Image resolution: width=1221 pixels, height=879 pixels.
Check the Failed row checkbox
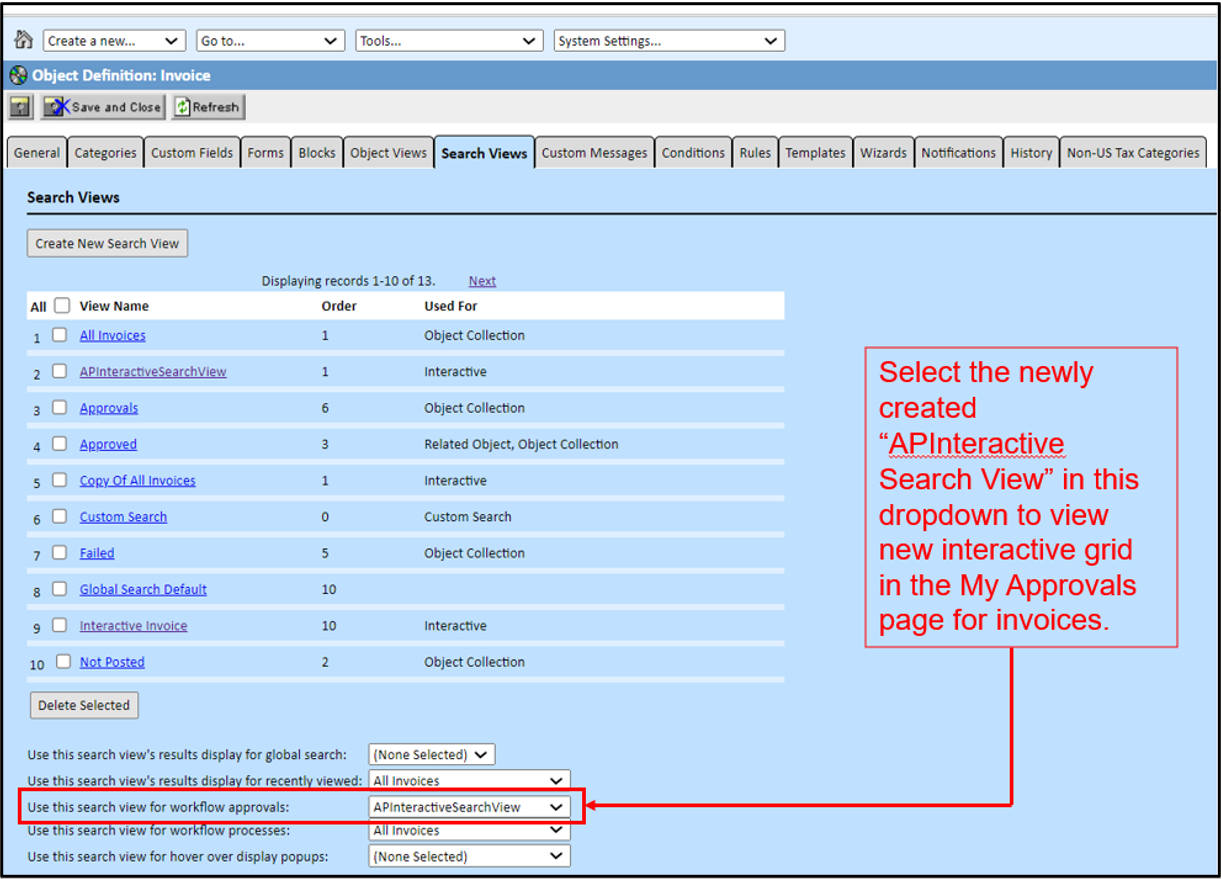pyautogui.click(x=60, y=552)
